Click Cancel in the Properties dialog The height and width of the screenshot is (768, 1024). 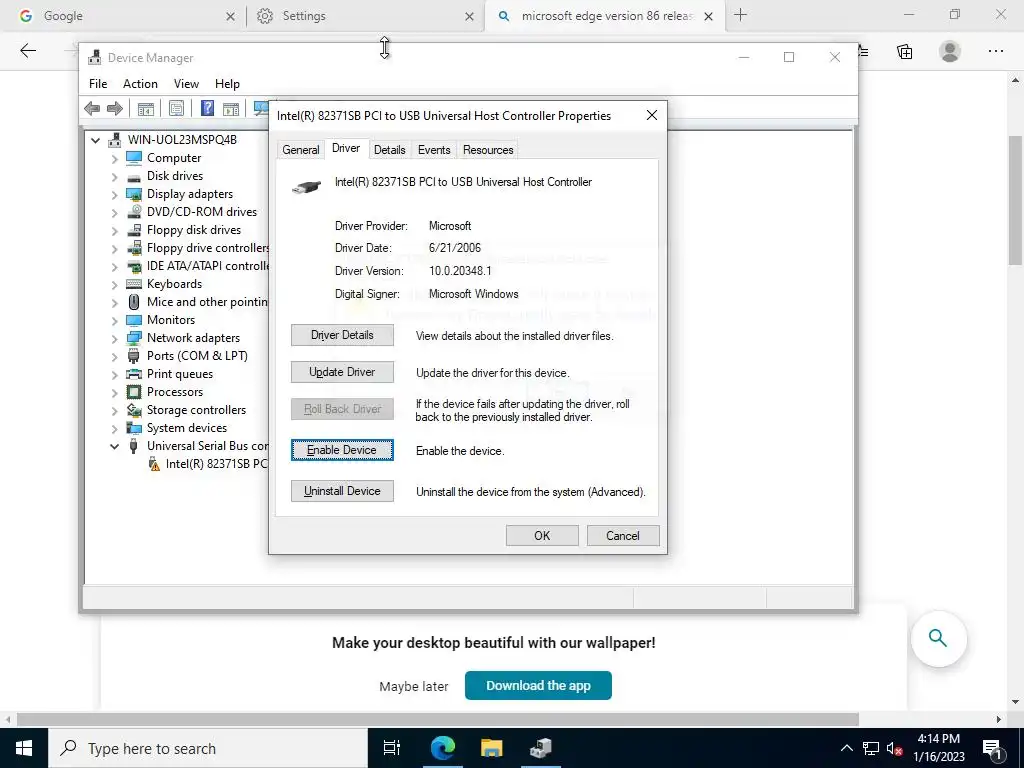click(622, 536)
